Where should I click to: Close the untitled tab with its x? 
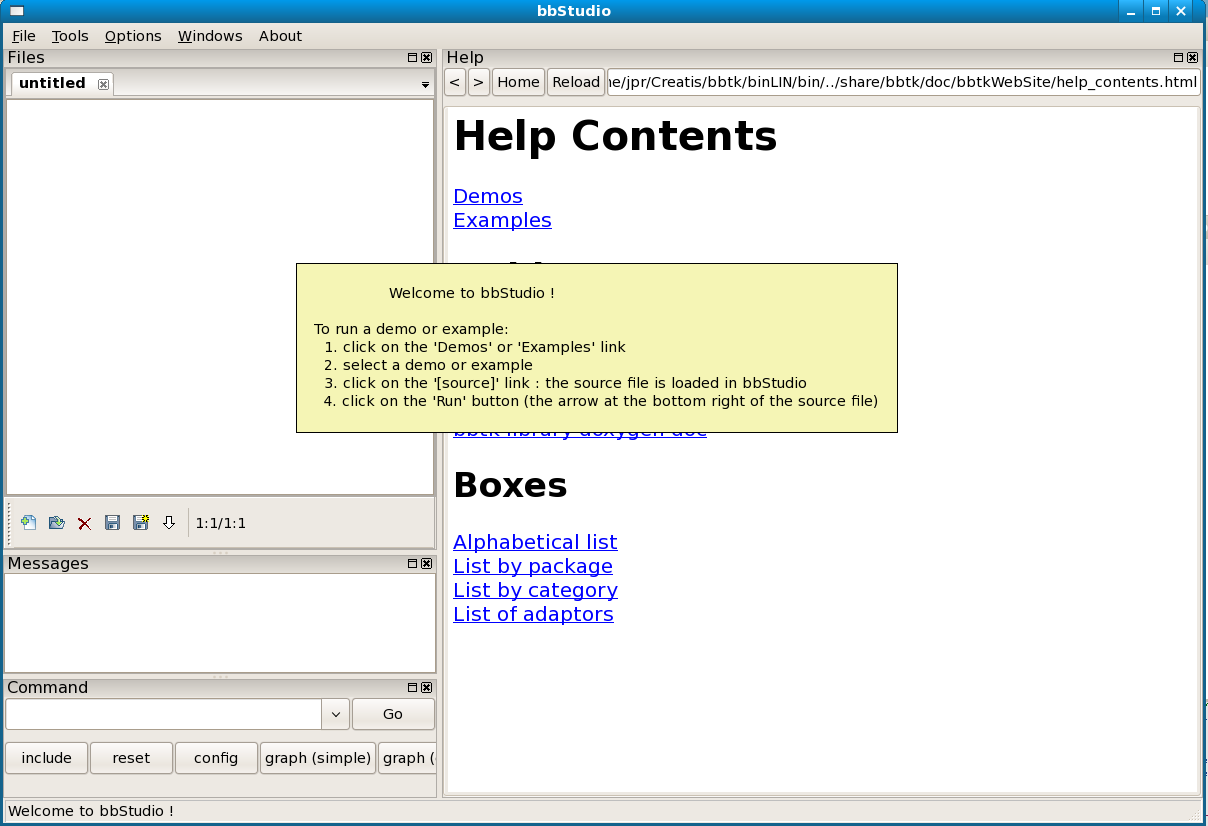103,84
